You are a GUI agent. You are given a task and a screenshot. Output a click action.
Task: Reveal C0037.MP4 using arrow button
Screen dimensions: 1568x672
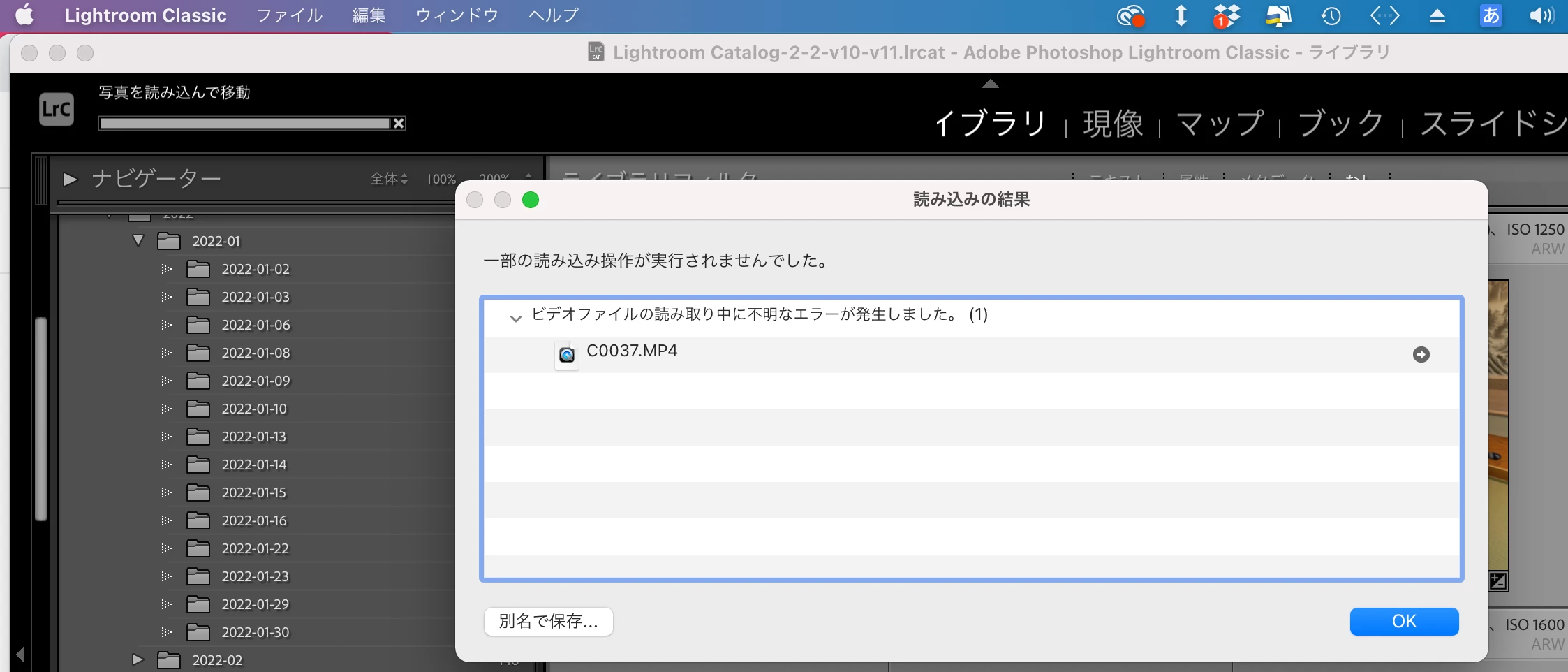point(1421,355)
